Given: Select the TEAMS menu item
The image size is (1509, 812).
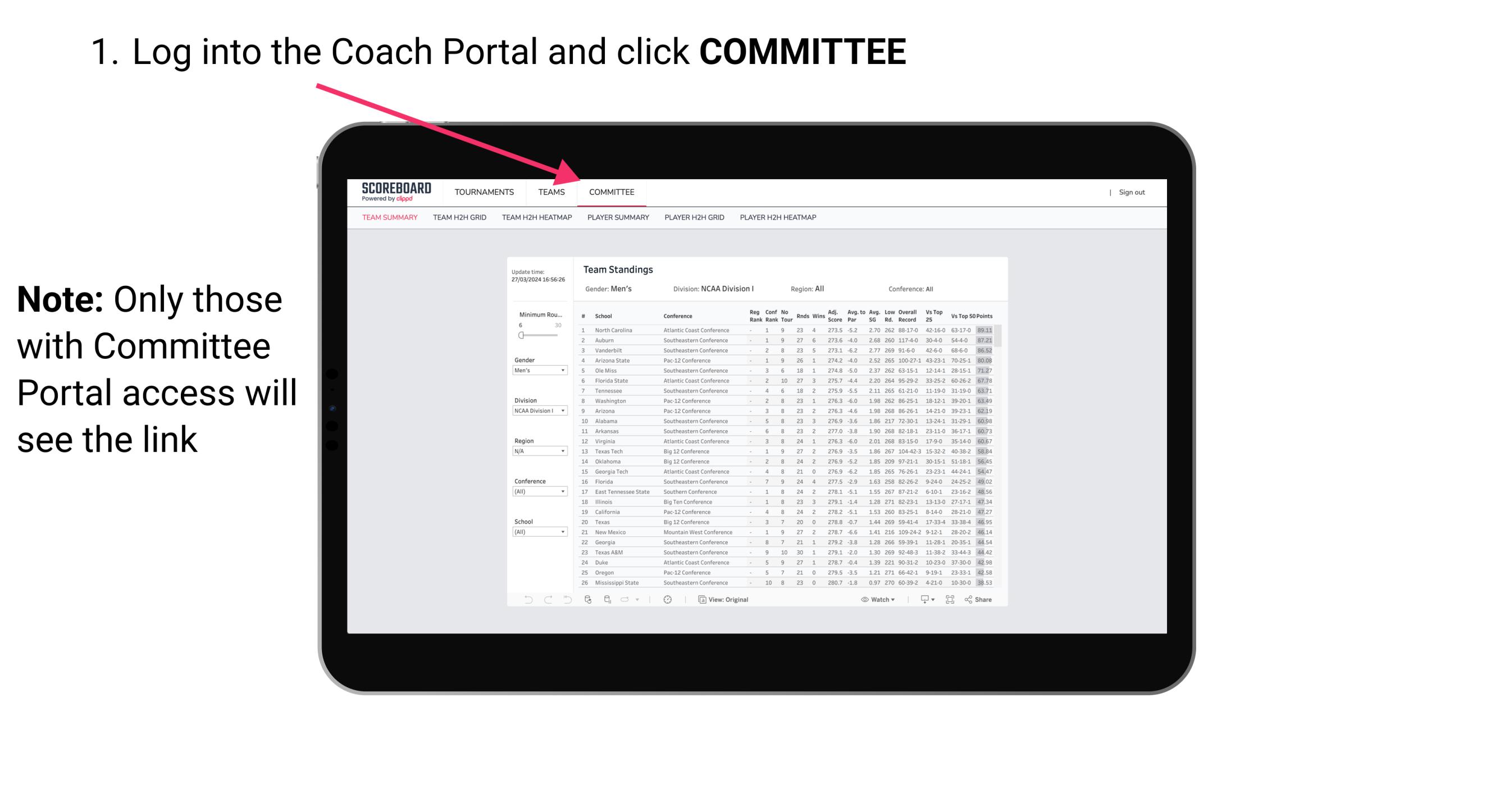Looking at the screenshot, I should pyautogui.click(x=553, y=192).
